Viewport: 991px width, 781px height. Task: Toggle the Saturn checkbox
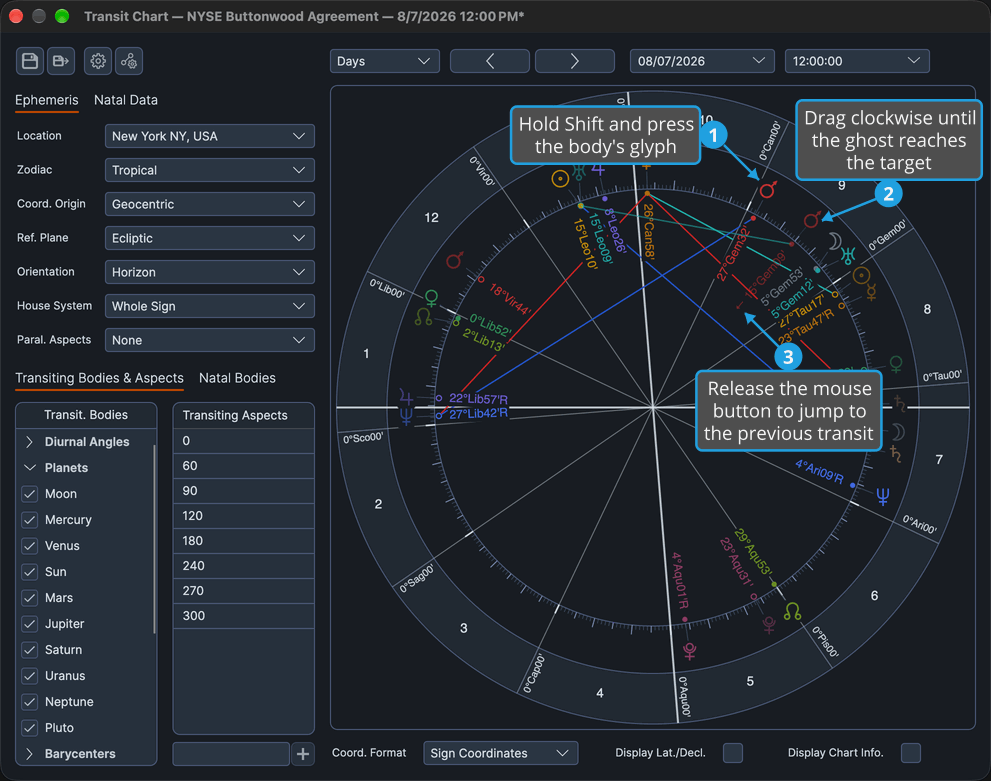click(30, 650)
